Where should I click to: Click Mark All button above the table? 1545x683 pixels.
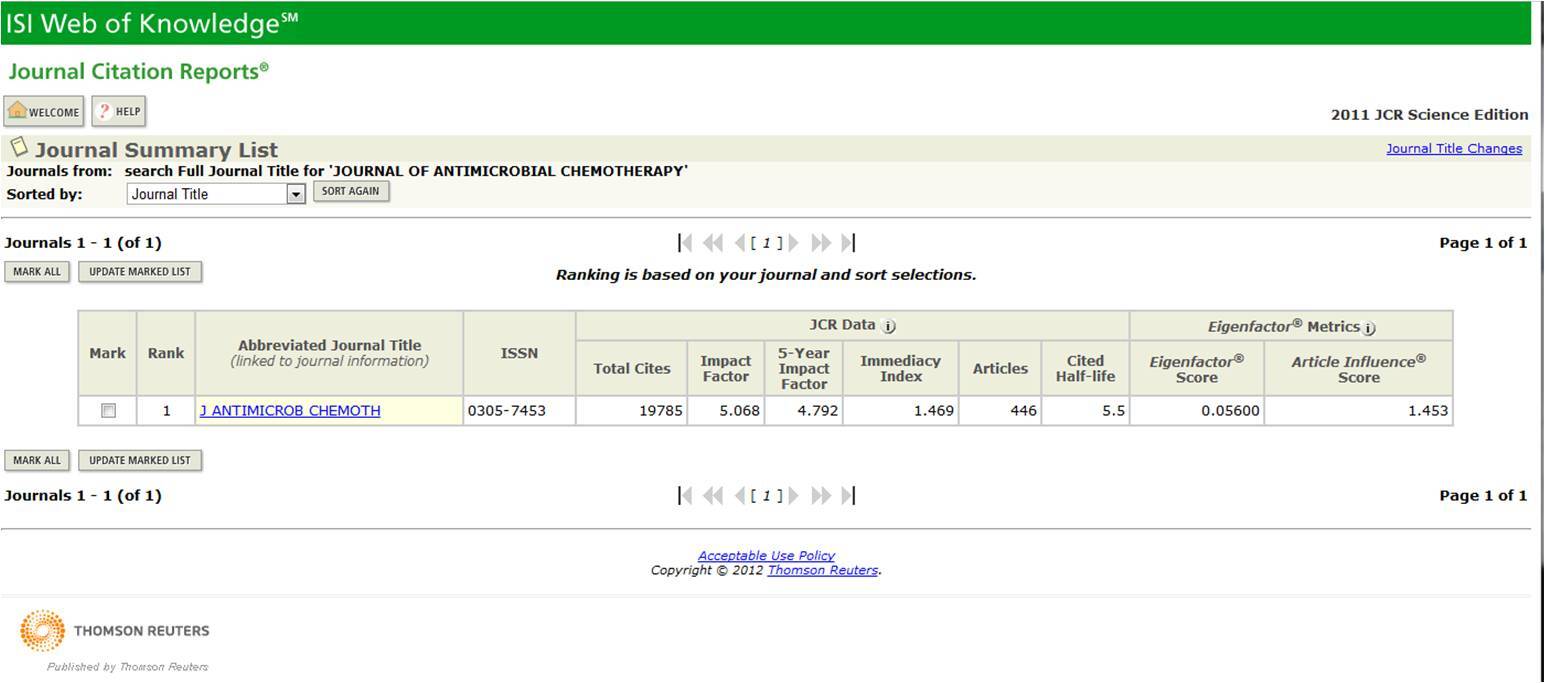(37, 271)
